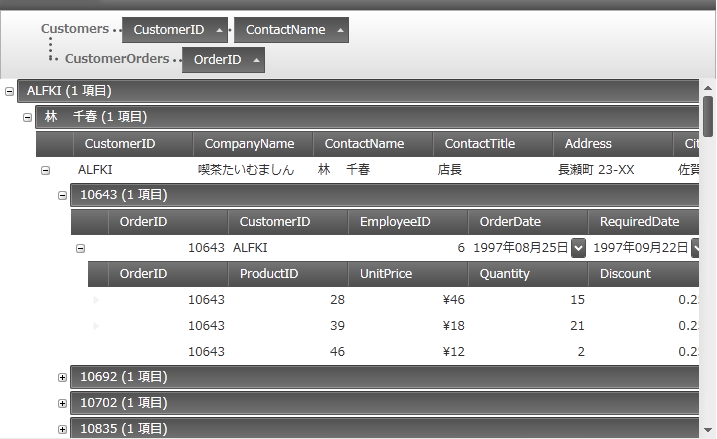
Task: Sort by CompanyName column header
Action: click(x=250, y=144)
